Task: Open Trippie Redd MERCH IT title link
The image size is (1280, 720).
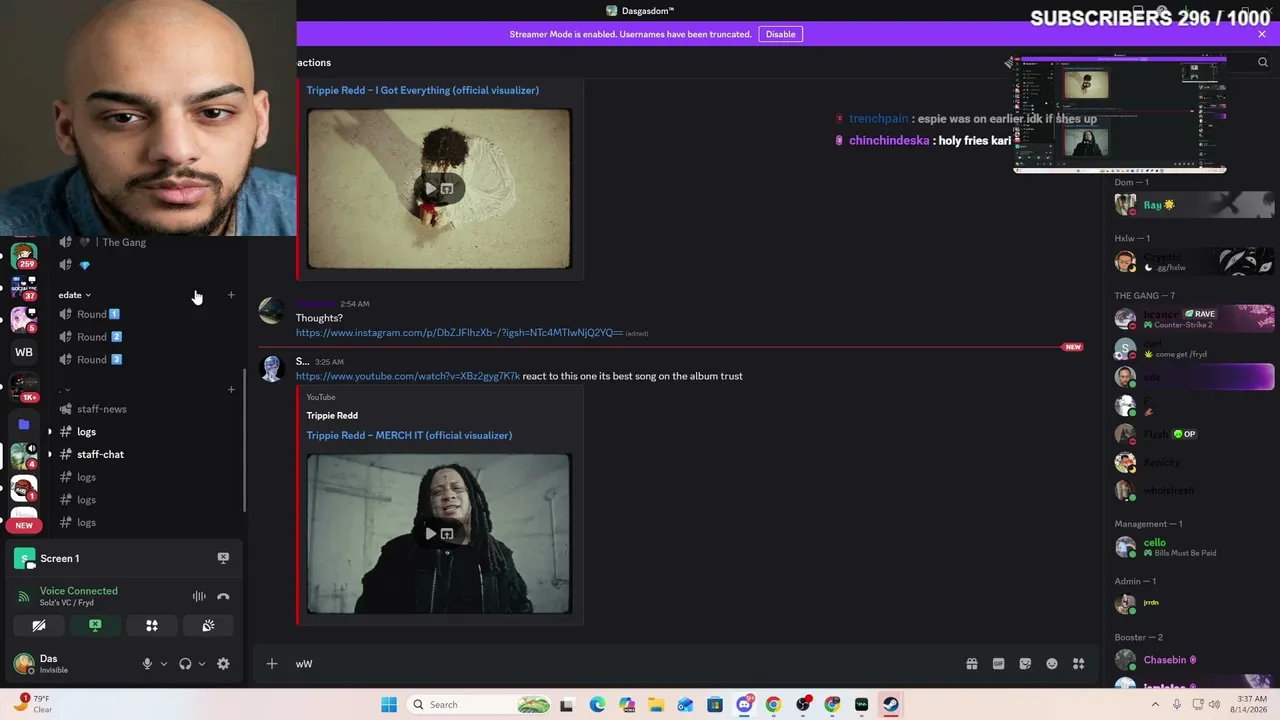Action: pos(409,435)
